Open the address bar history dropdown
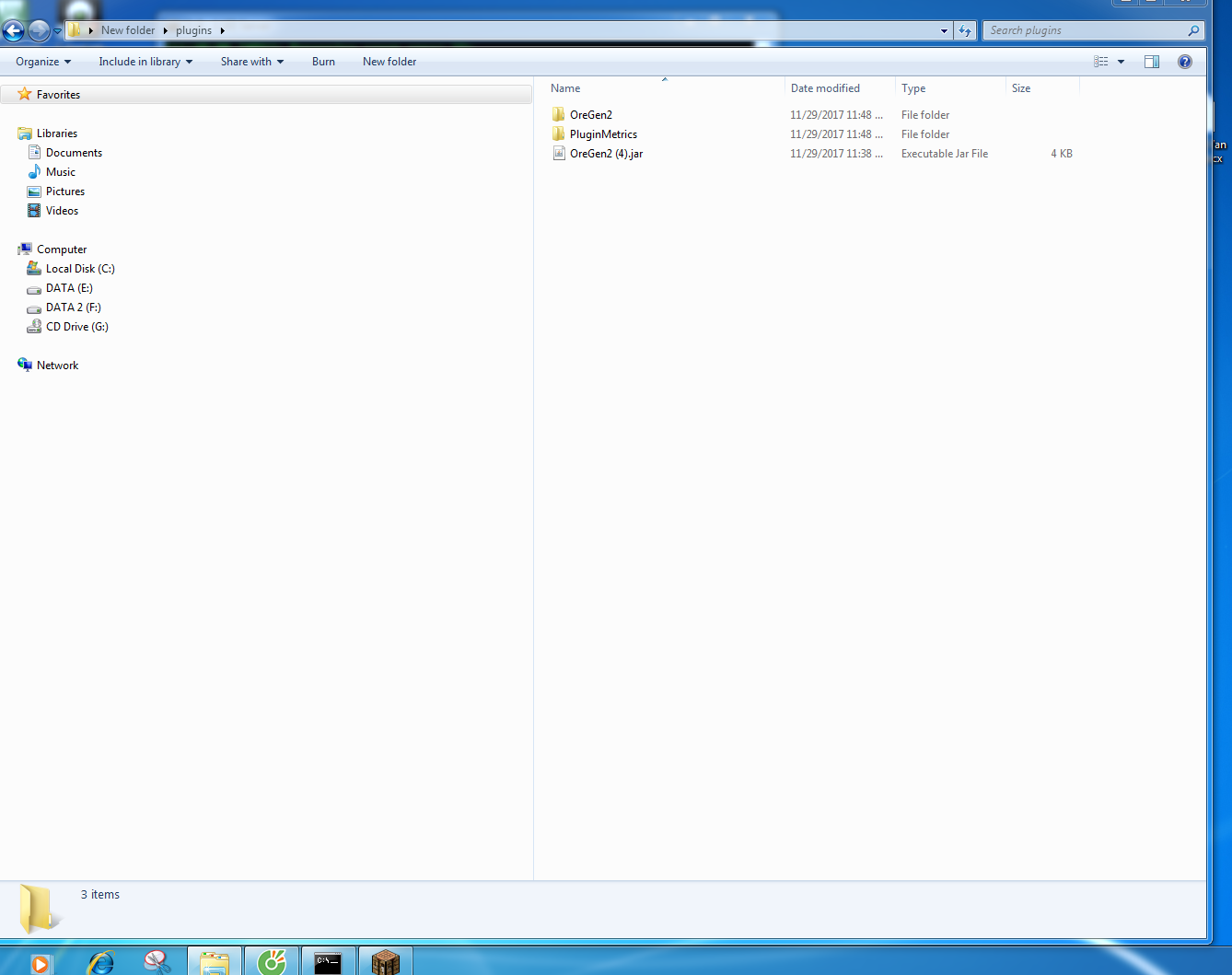This screenshot has height=975, width=1232. 944,30
